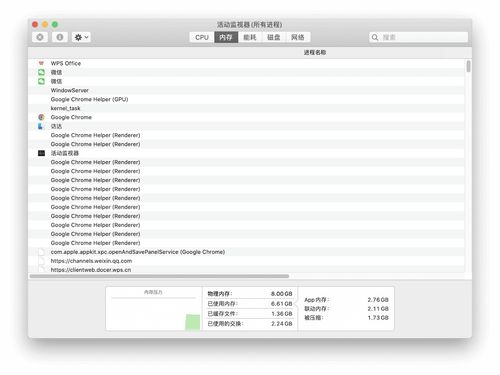The height and width of the screenshot is (375, 500).
Task: Click the horizontal scrollbar under process list
Action: click(x=159, y=276)
